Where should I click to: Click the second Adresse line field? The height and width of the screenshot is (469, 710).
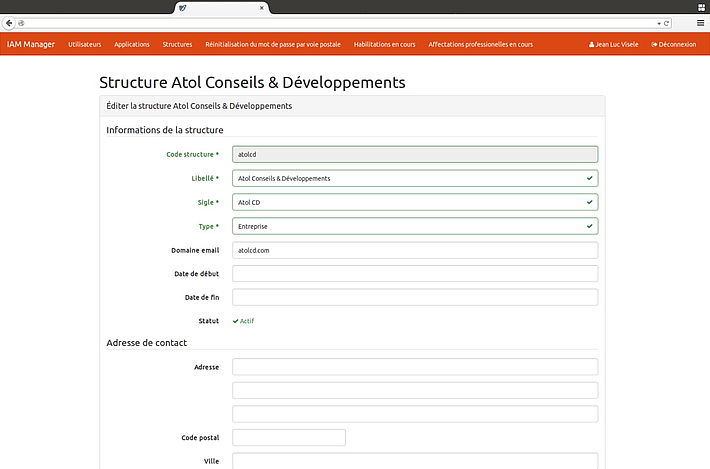415,391
